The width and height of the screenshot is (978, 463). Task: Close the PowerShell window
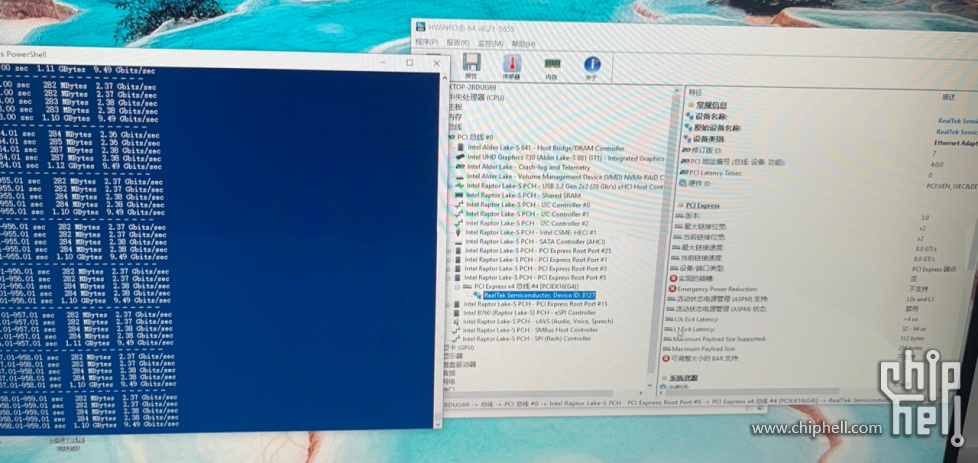pyautogui.click(x=437, y=63)
